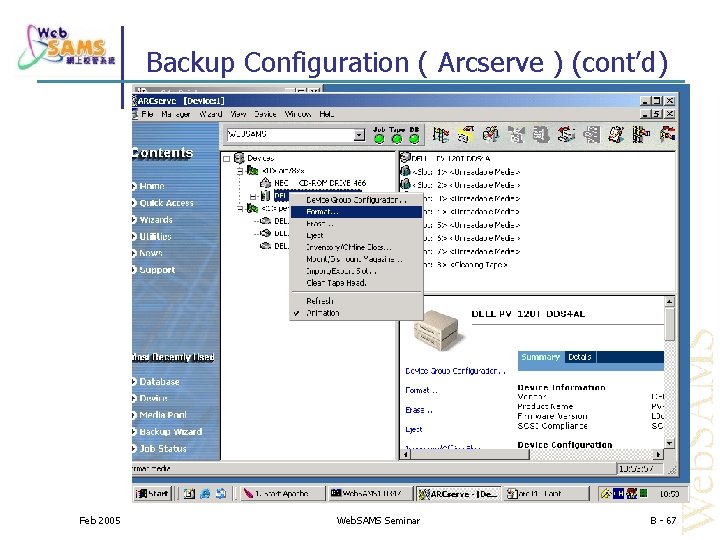
Task: Select the Devices root icon in the tree
Action: point(239,158)
